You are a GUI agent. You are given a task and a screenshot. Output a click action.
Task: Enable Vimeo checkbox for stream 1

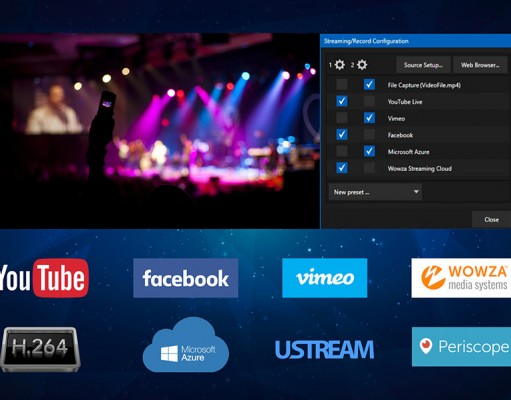point(342,118)
